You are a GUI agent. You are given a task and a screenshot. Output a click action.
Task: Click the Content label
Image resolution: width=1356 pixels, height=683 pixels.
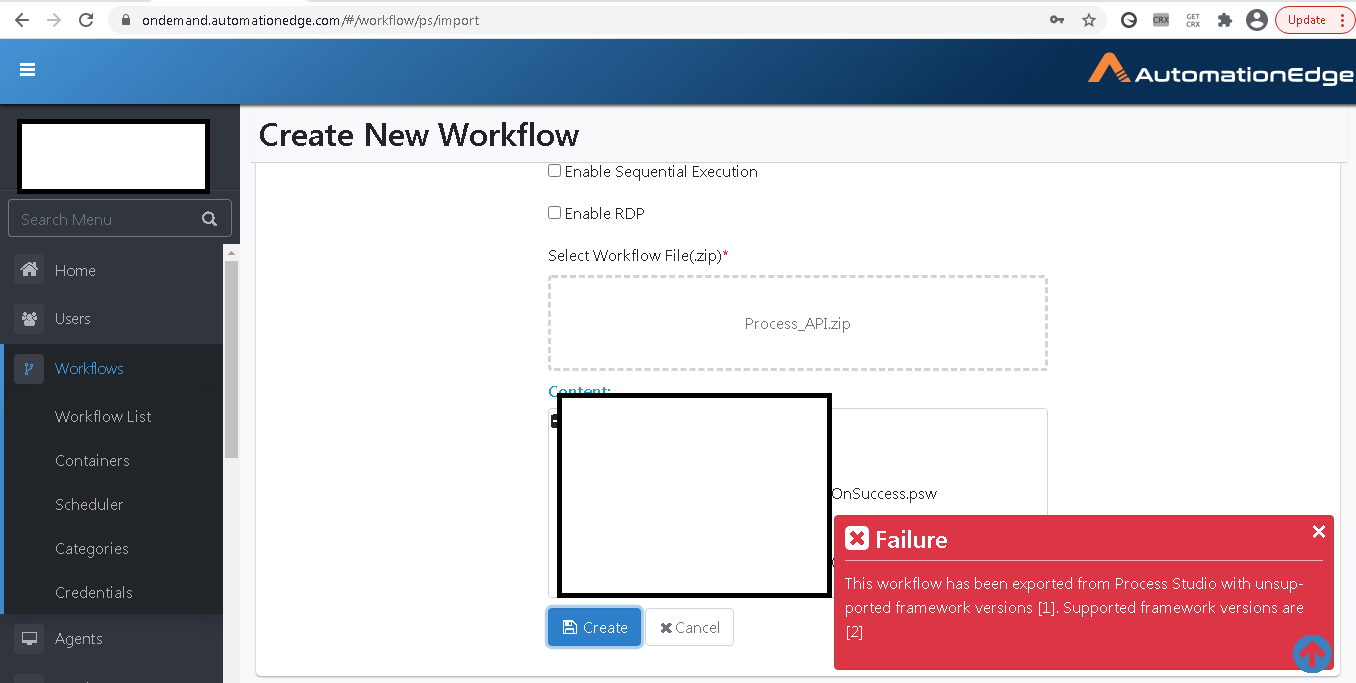579,391
